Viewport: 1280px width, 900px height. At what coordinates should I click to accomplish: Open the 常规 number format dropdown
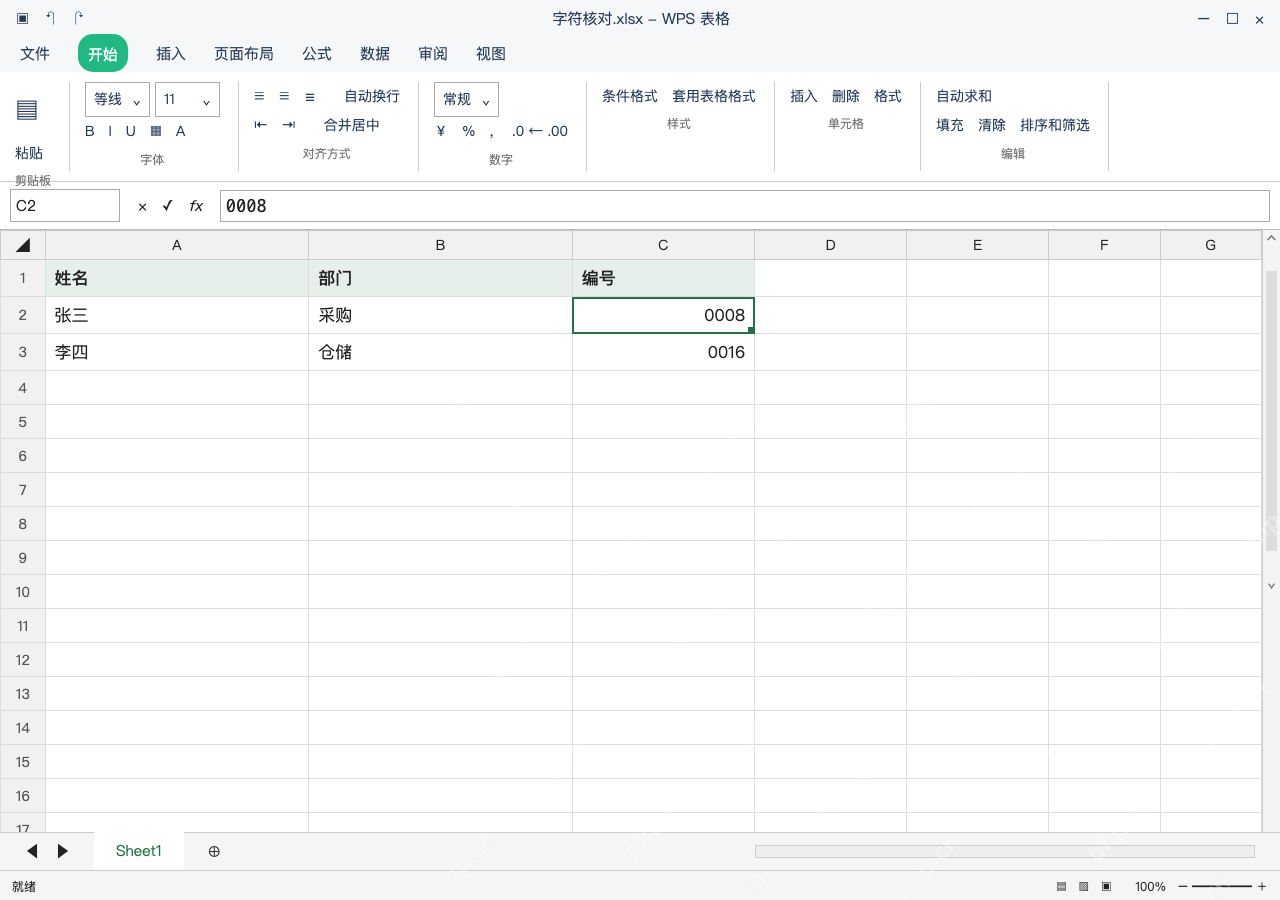pyautogui.click(x=466, y=99)
